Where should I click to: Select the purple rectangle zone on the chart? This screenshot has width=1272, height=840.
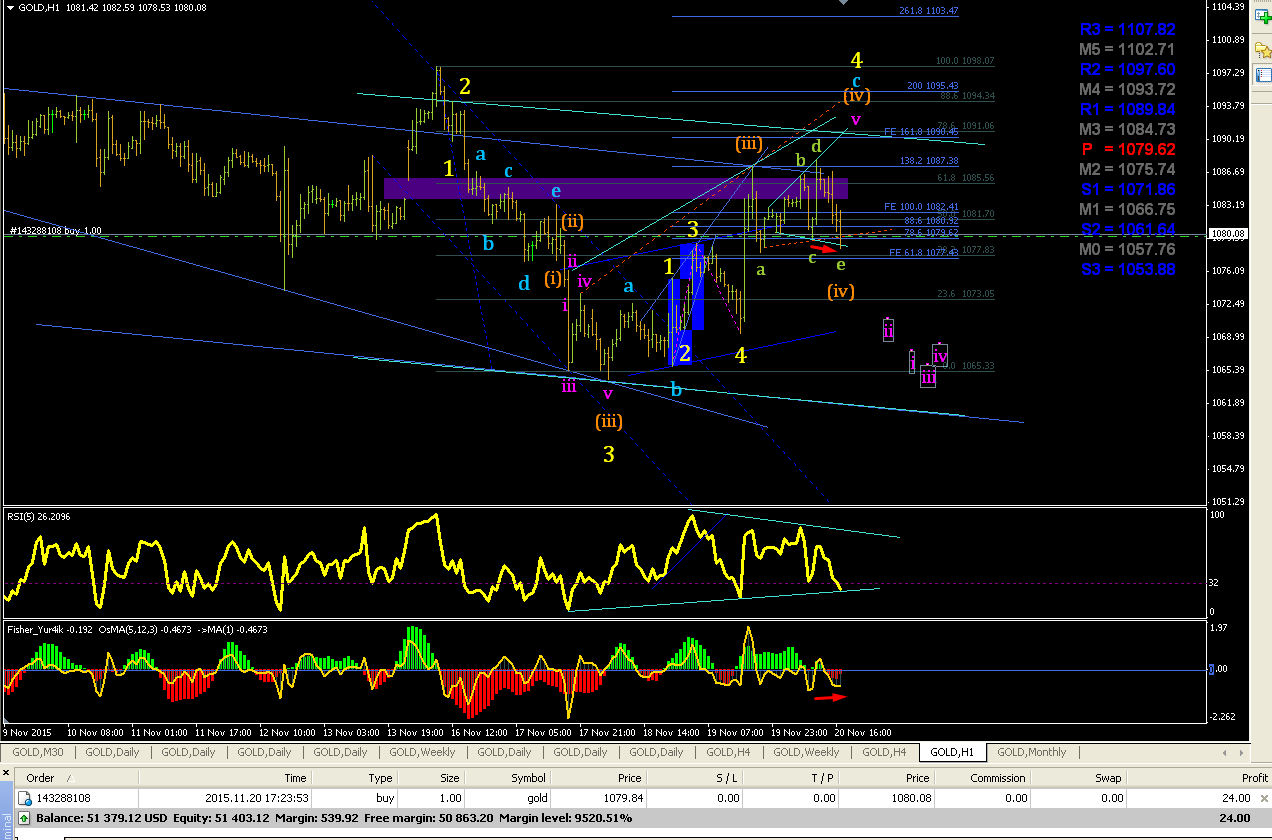(x=615, y=189)
